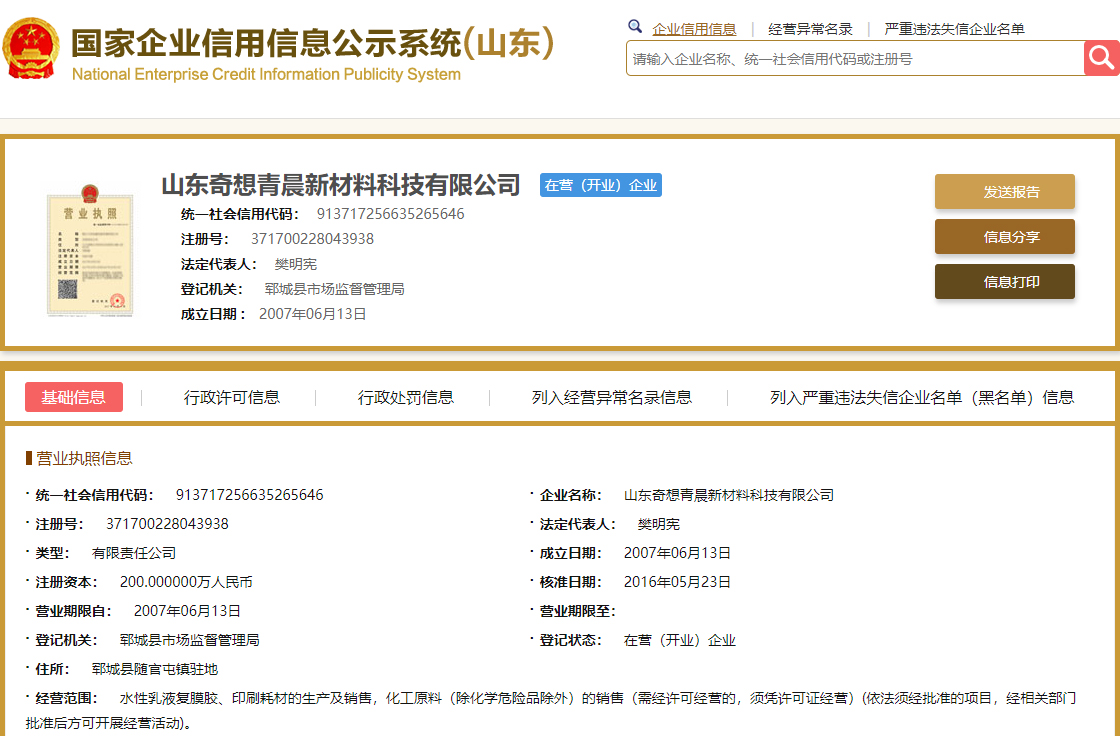
Task: Select the 经营异常名录 search category
Action: point(810,29)
